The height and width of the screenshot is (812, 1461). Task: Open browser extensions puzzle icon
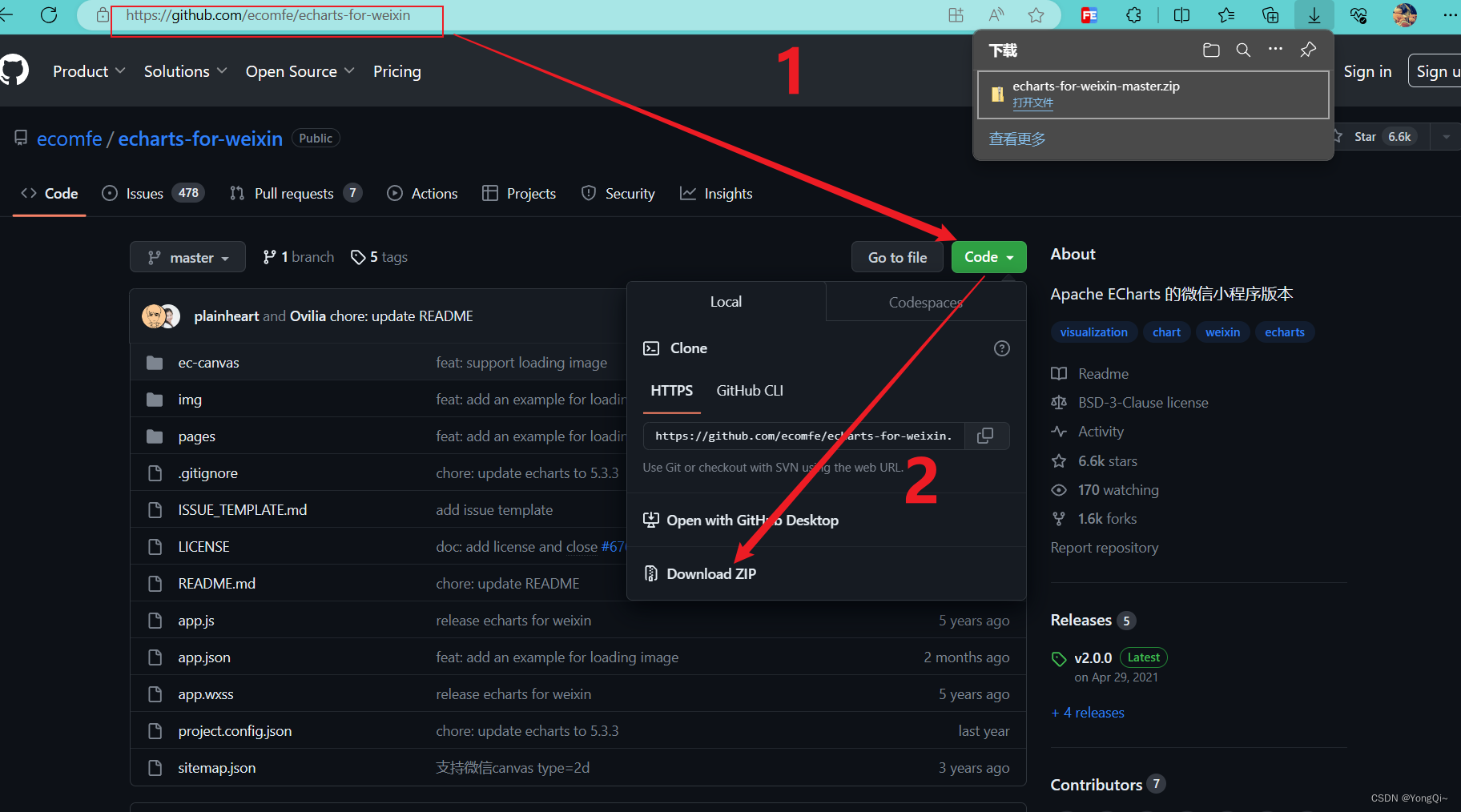pos(1133,15)
